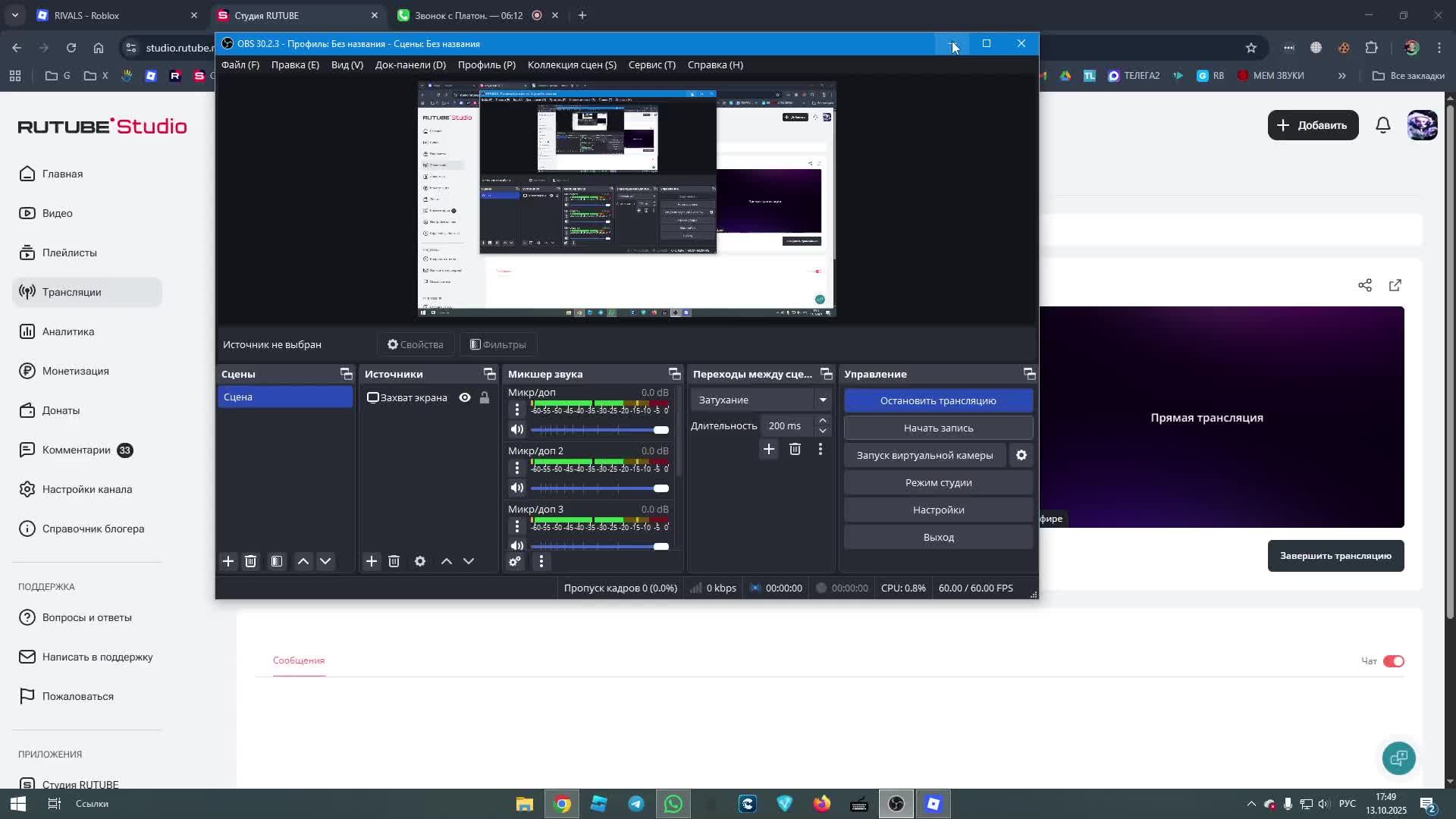The image size is (1456, 819).
Task: Toggle lock on Захват экрана source
Action: pyautogui.click(x=485, y=397)
